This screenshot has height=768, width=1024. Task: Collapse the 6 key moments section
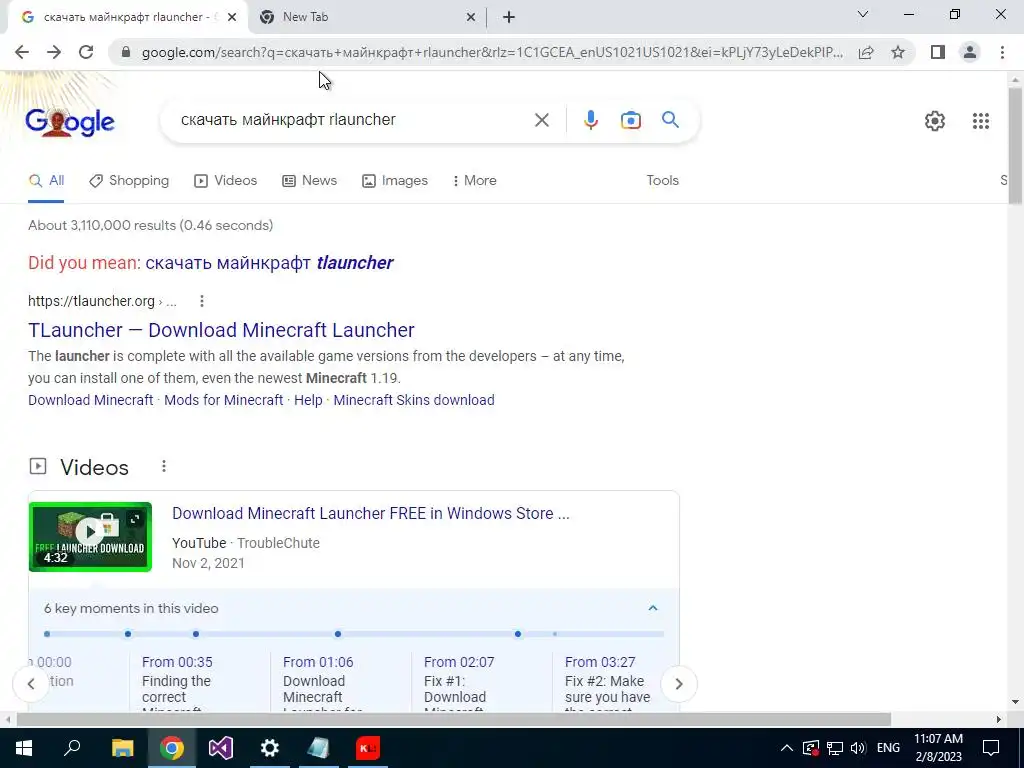point(652,608)
